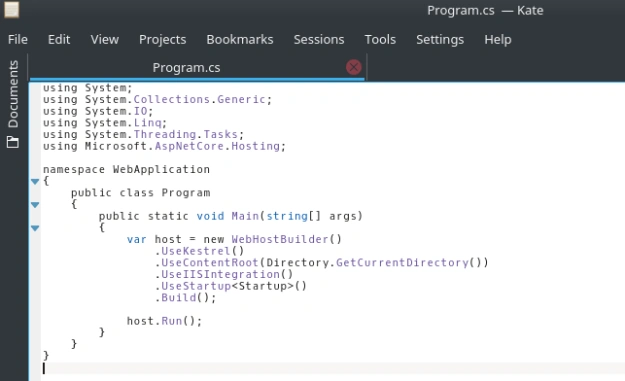The width and height of the screenshot is (625, 381).
Task: Open the Help menu
Action: (498, 40)
